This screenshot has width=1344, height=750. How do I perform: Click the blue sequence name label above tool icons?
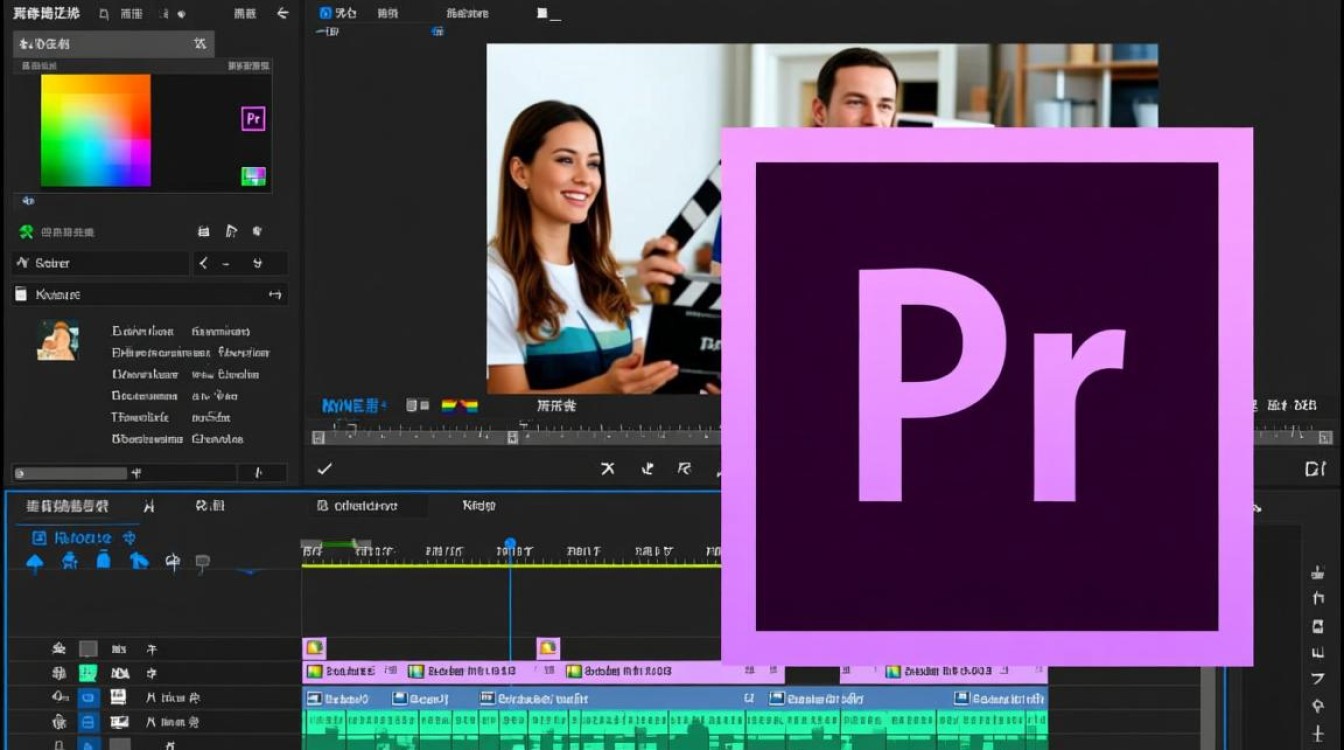pyautogui.click(x=84, y=538)
